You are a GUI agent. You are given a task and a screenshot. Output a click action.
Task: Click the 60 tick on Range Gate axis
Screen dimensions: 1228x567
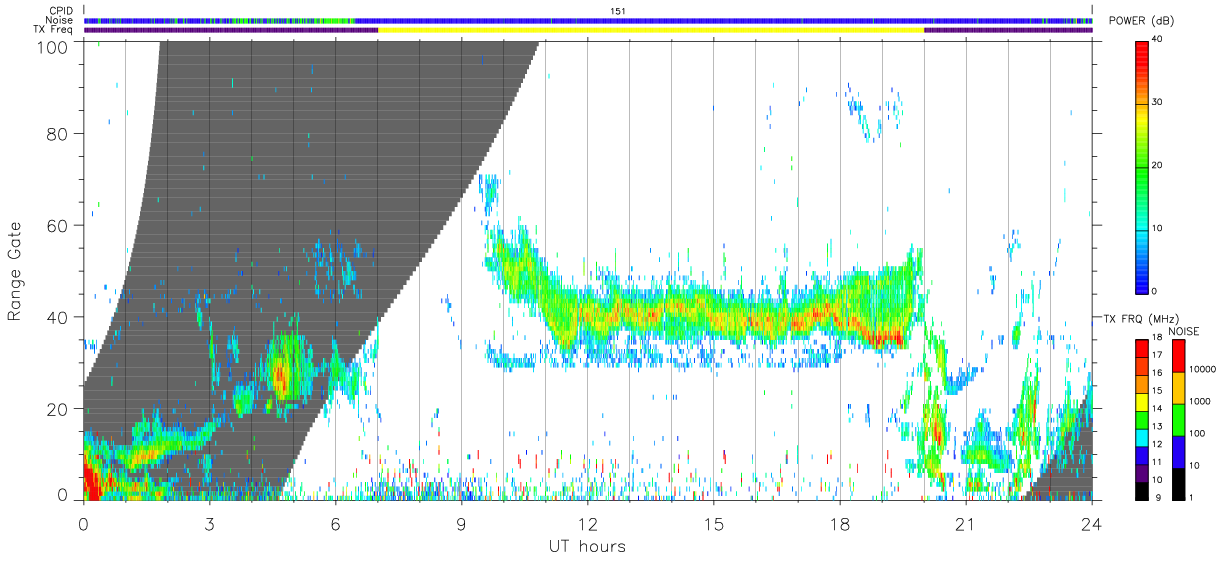[57, 226]
